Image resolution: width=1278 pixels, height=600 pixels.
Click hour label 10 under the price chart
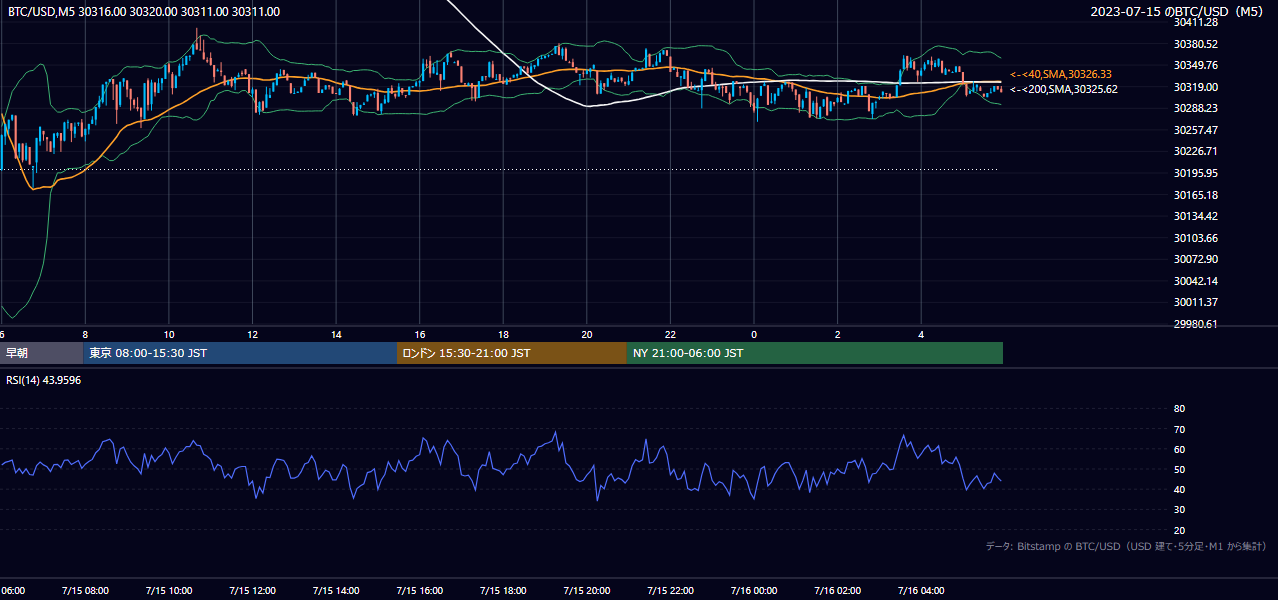click(169, 334)
